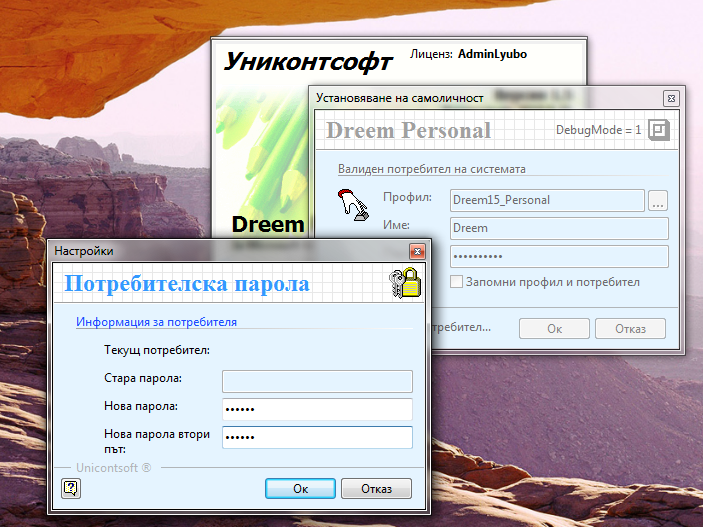Click Отказ in the identity login window
Viewport: 703px width, 527px height.
pyautogui.click(x=630, y=329)
